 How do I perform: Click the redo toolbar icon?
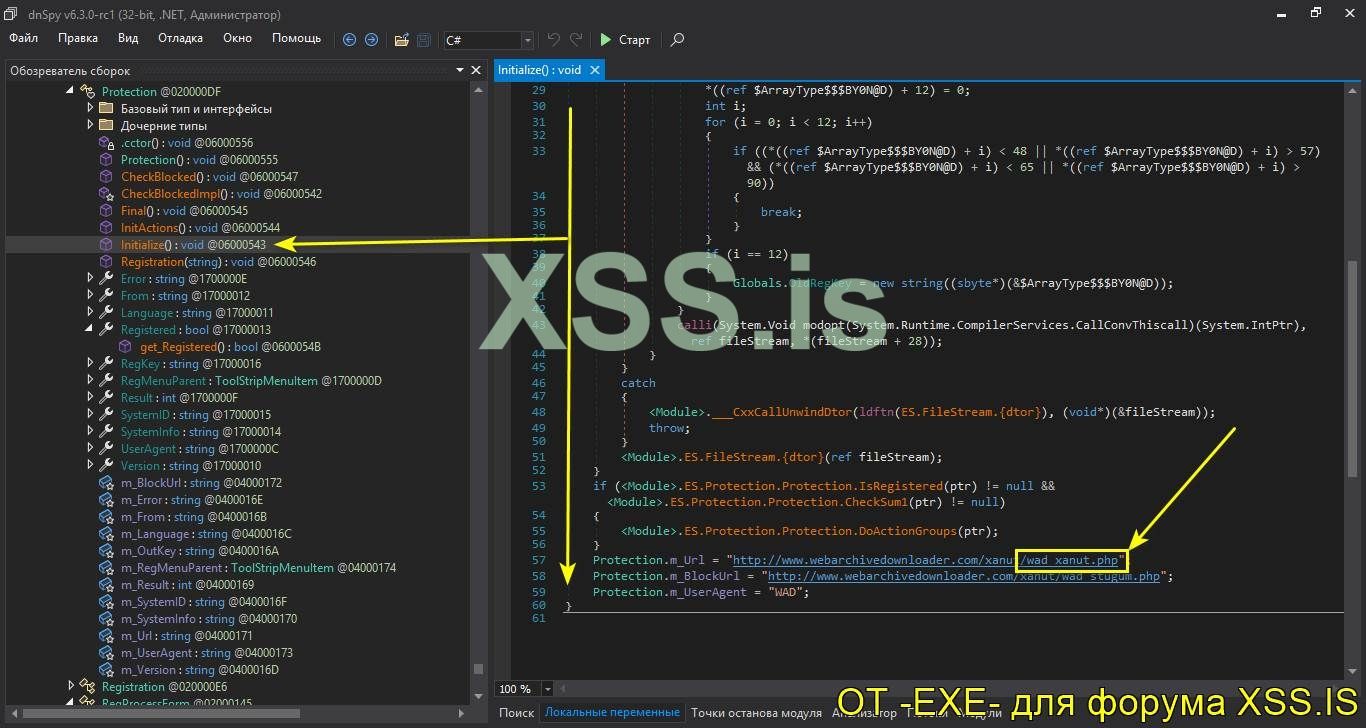click(x=576, y=40)
